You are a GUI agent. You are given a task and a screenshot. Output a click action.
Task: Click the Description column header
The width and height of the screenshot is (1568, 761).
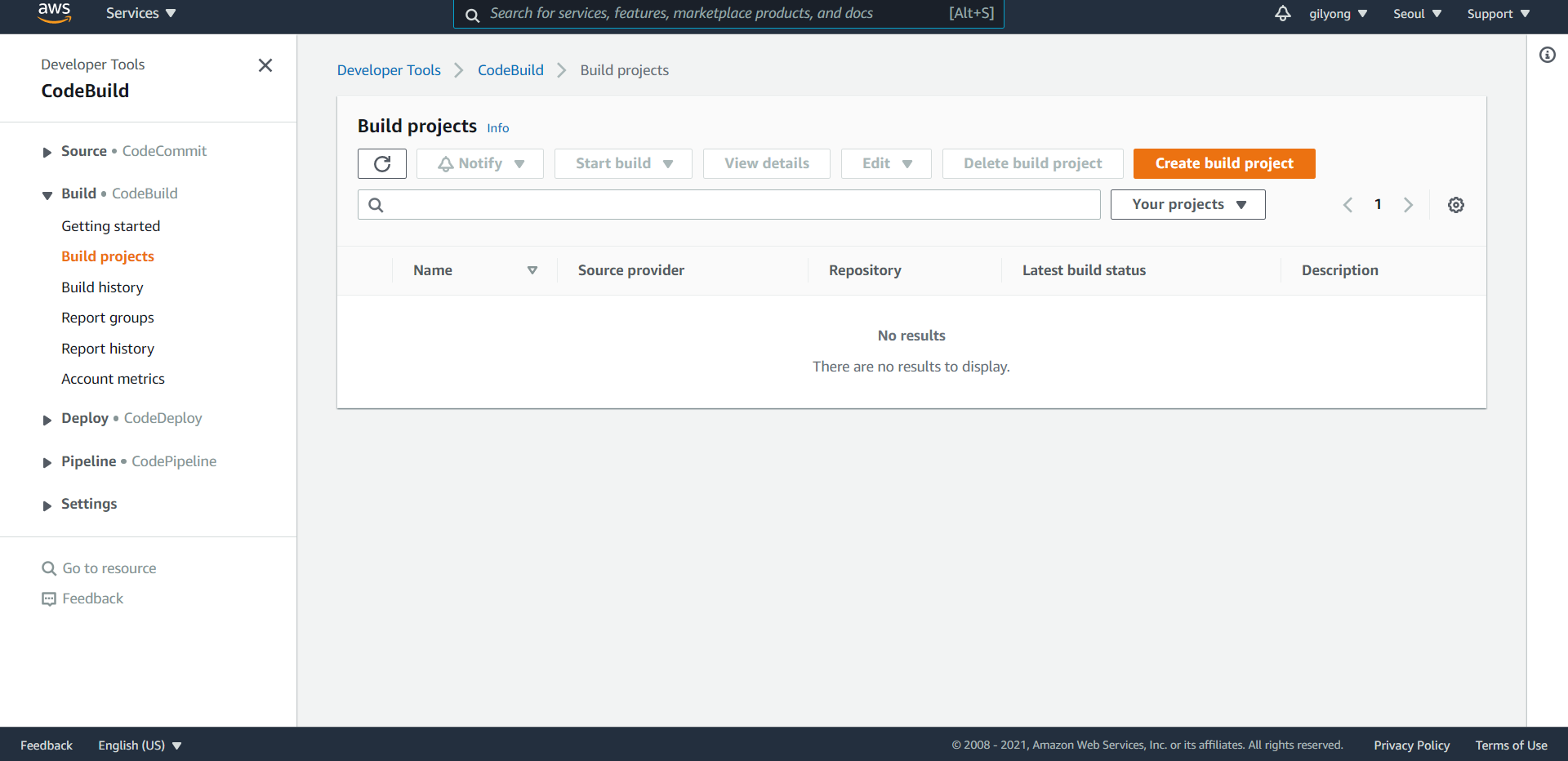(1339, 270)
